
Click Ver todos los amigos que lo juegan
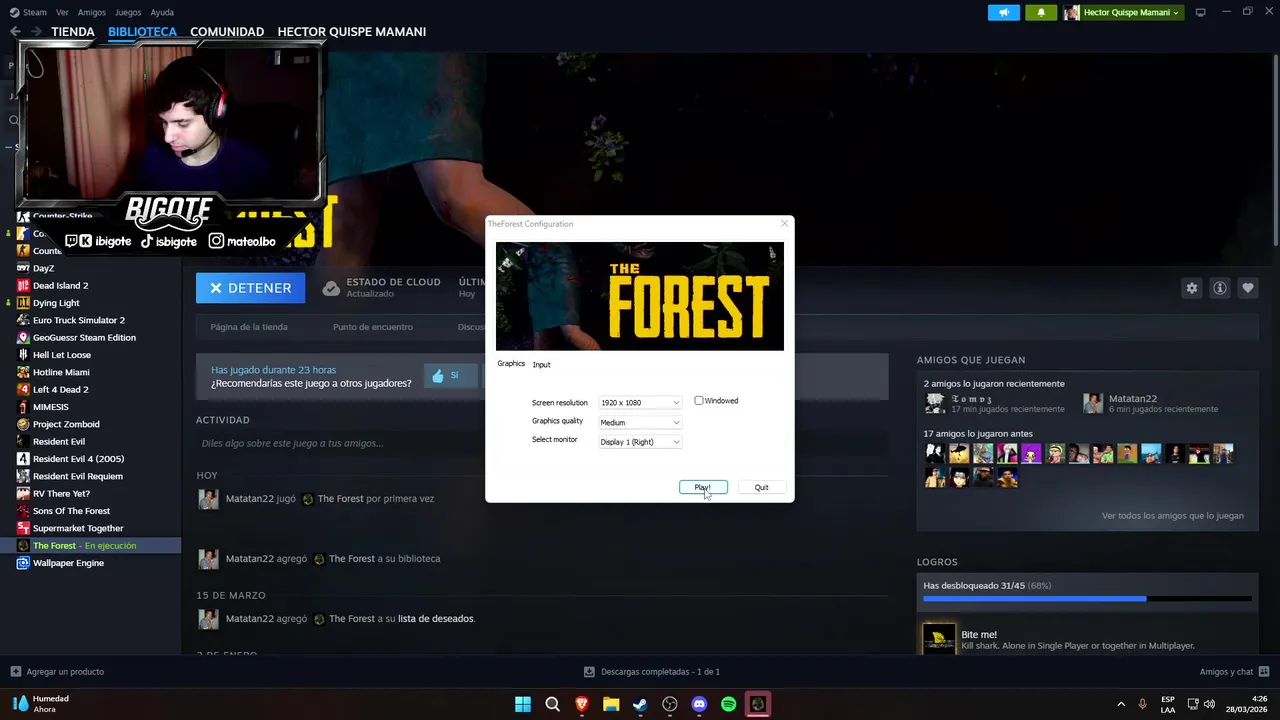1173,516
